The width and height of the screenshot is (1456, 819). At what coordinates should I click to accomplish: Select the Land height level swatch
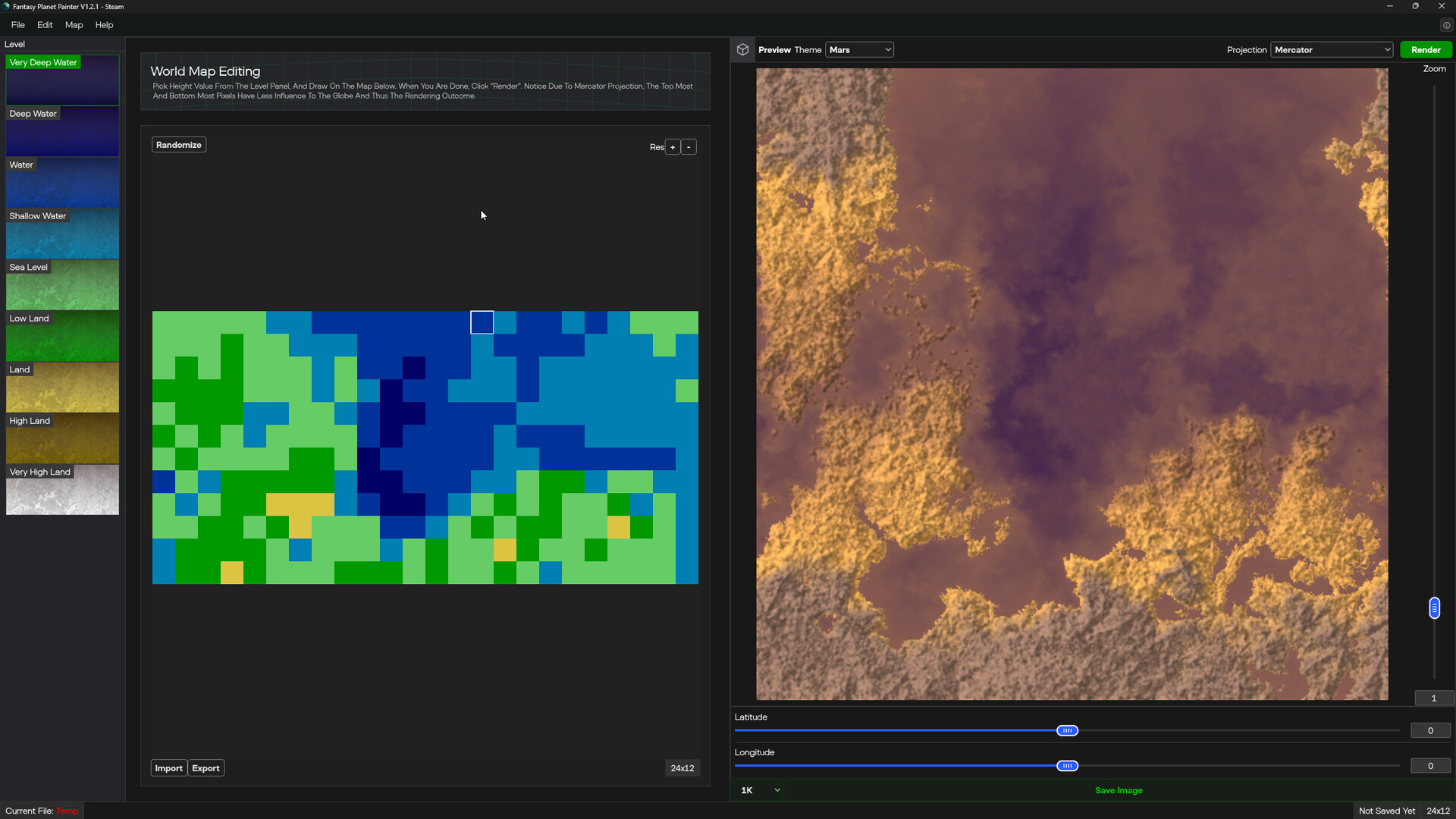[62, 388]
